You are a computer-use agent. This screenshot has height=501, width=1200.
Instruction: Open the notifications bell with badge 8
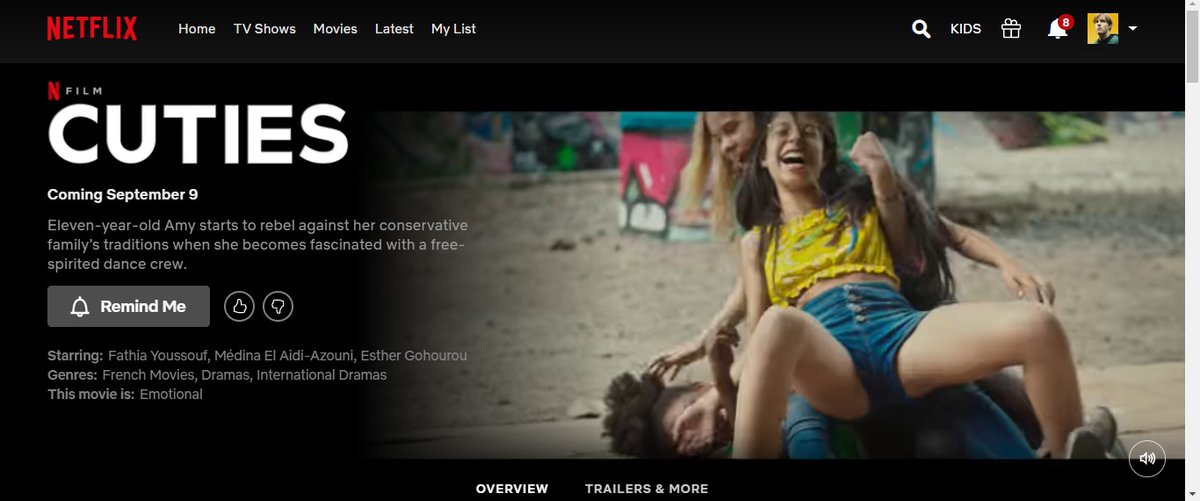click(1058, 27)
